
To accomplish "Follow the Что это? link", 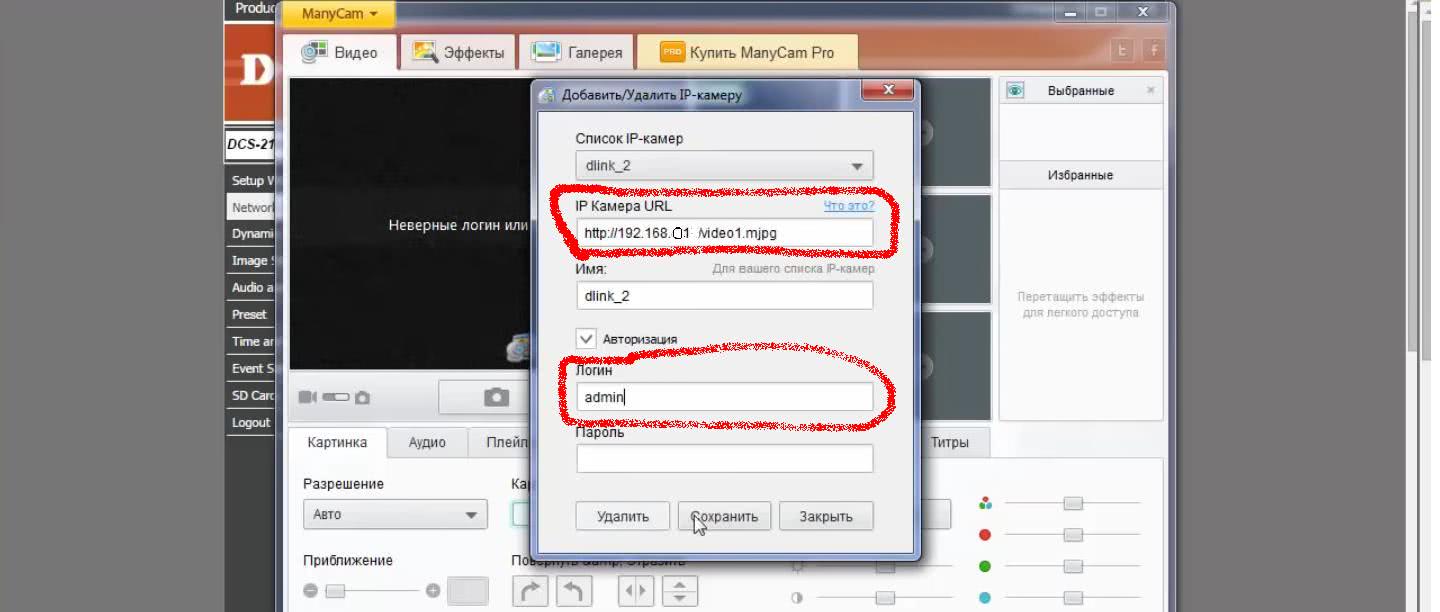I will (x=848, y=206).
